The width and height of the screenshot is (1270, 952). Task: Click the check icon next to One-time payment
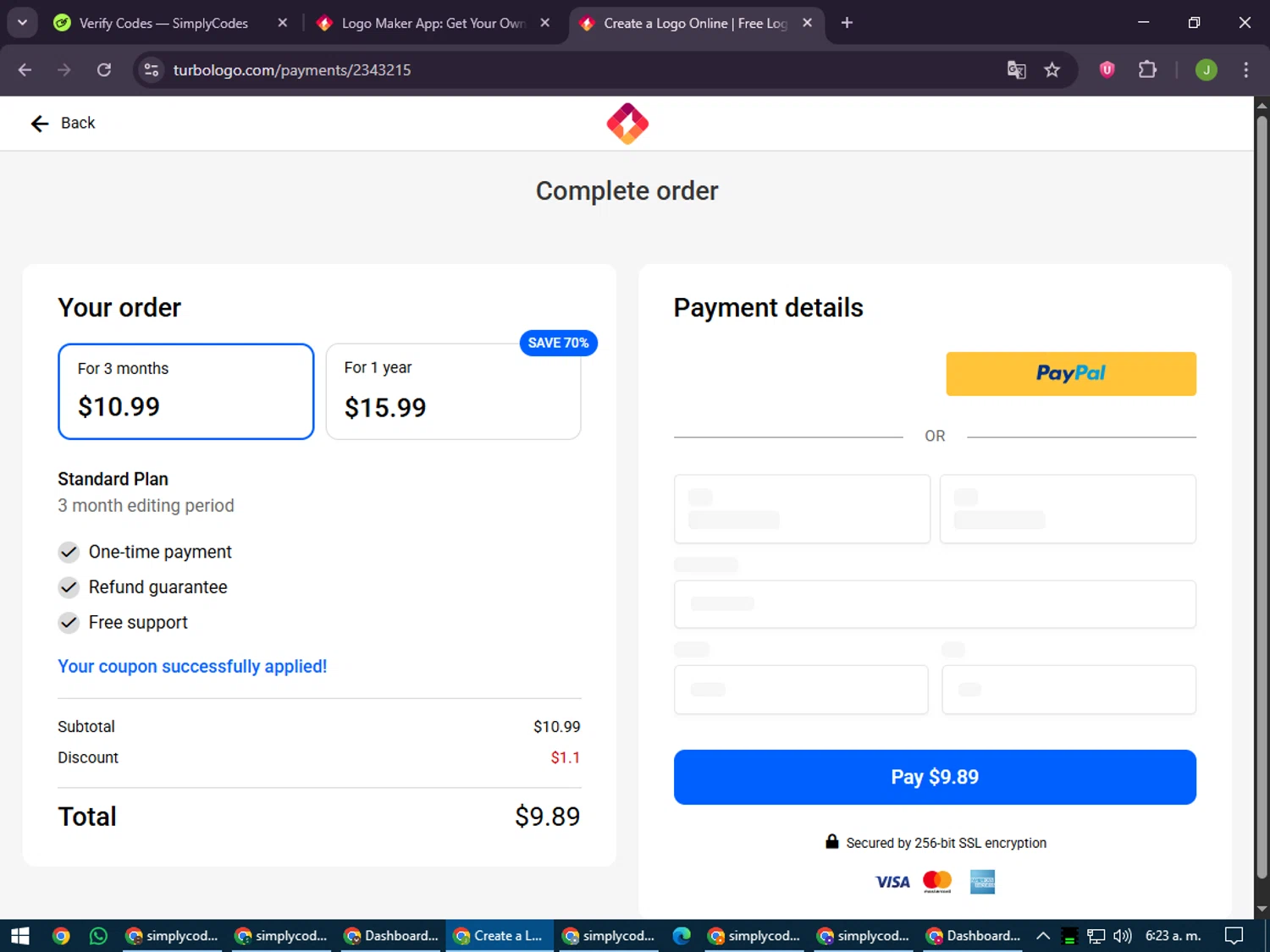pos(69,553)
